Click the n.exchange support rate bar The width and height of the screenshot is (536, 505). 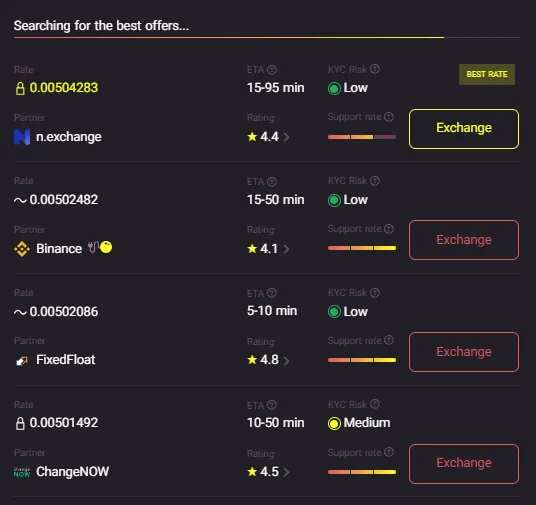362,137
